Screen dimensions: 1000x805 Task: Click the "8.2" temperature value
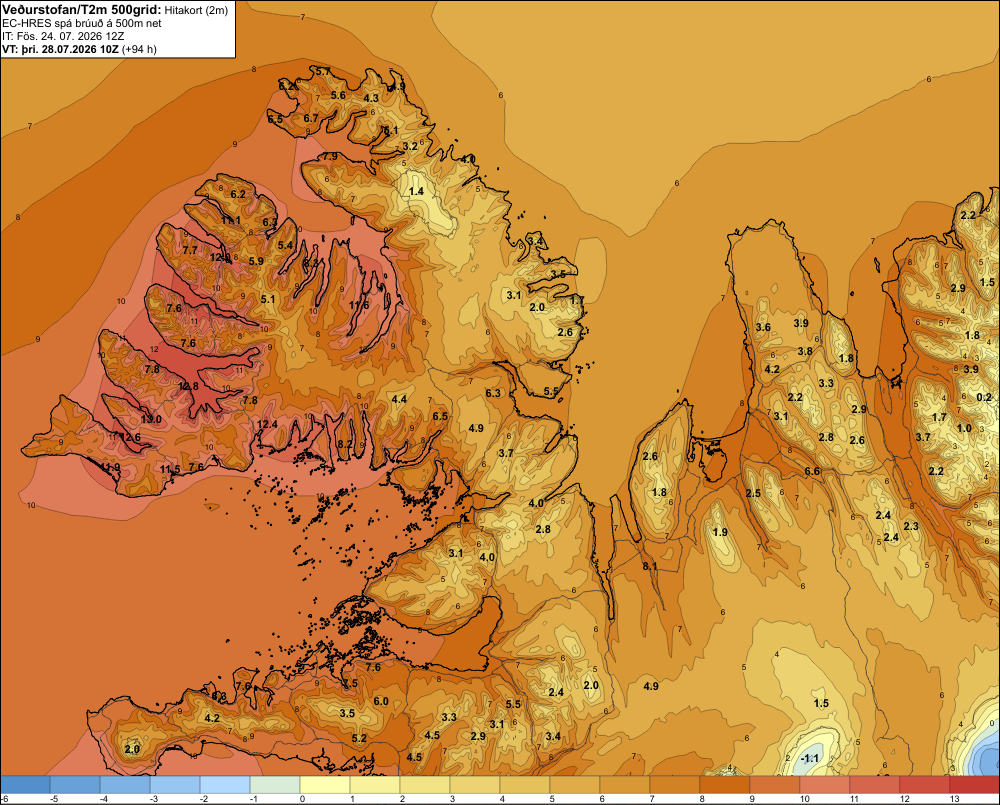click(x=344, y=444)
